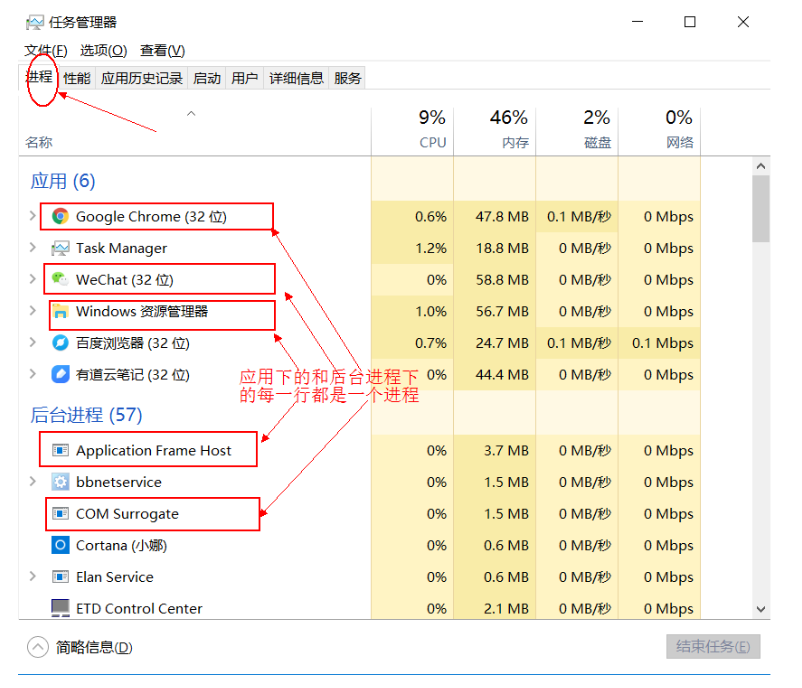This screenshot has height=688, width=802.
Task: Switch to the 应用历史记录 tab
Action: (x=142, y=78)
